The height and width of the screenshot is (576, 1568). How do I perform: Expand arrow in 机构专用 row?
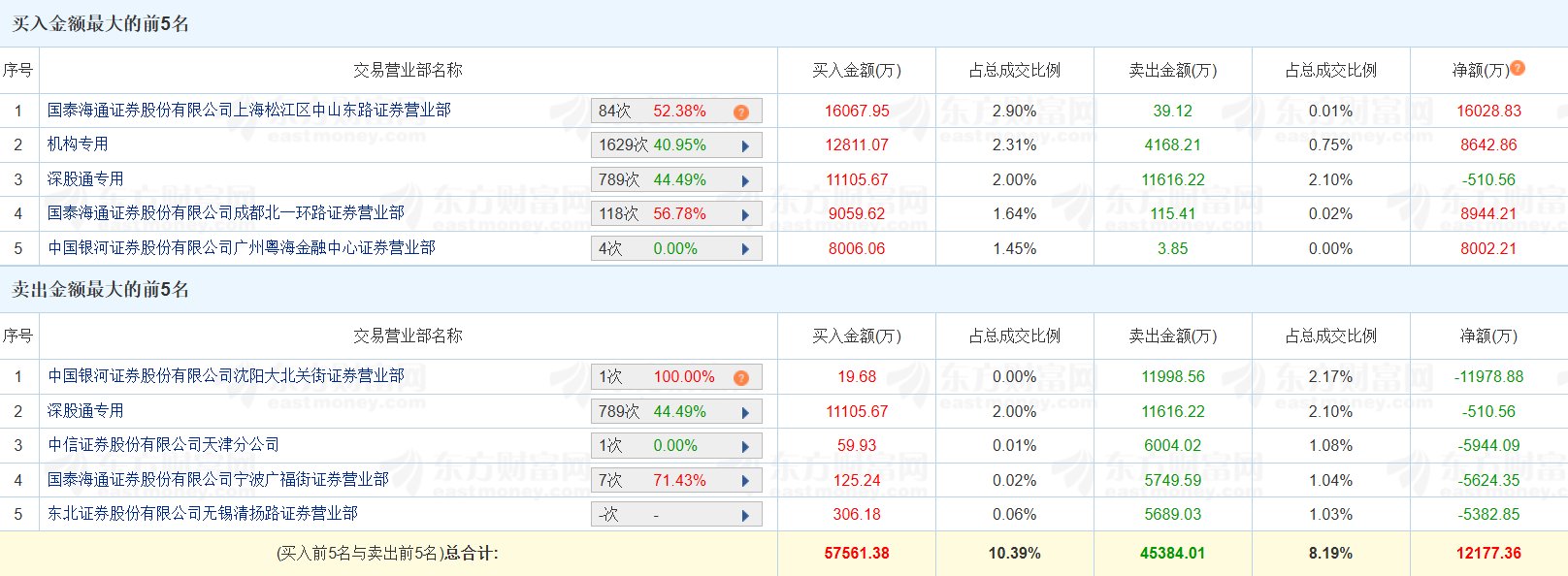click(x=745, y=146)
